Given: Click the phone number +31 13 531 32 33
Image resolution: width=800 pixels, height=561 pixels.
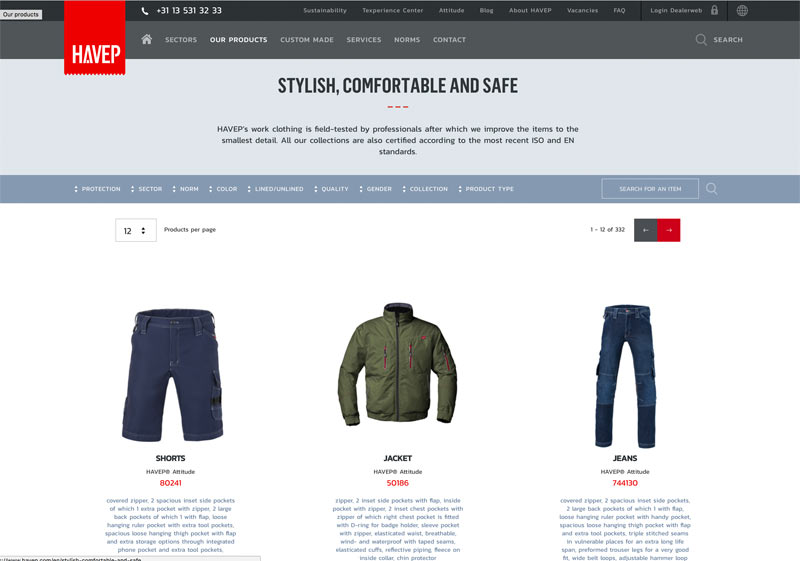Looking at the screenshot, I should point(189,11).
